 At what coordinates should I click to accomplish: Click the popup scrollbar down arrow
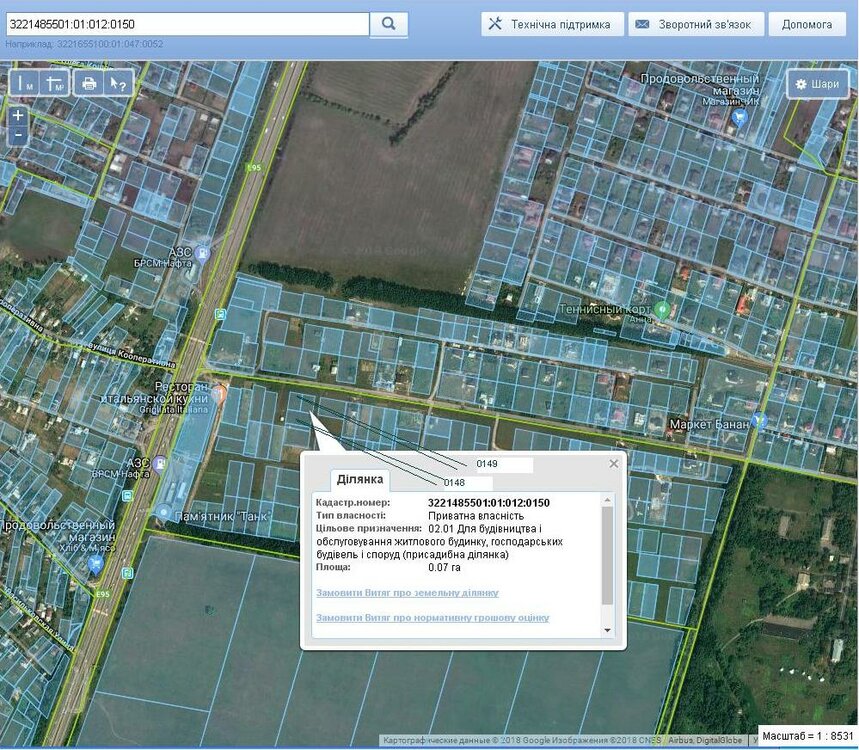(607, 631)
